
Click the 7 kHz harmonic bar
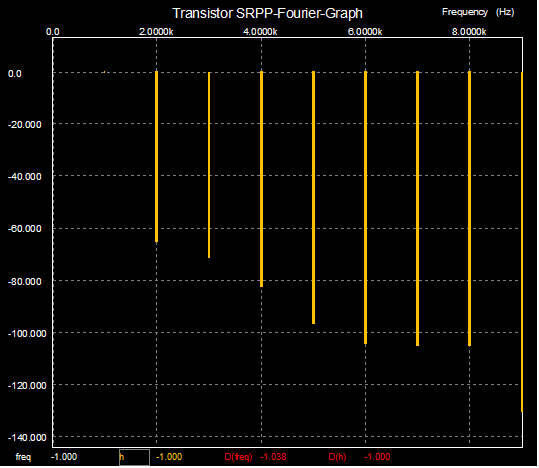pyautogui.click(x=418, y=209)
